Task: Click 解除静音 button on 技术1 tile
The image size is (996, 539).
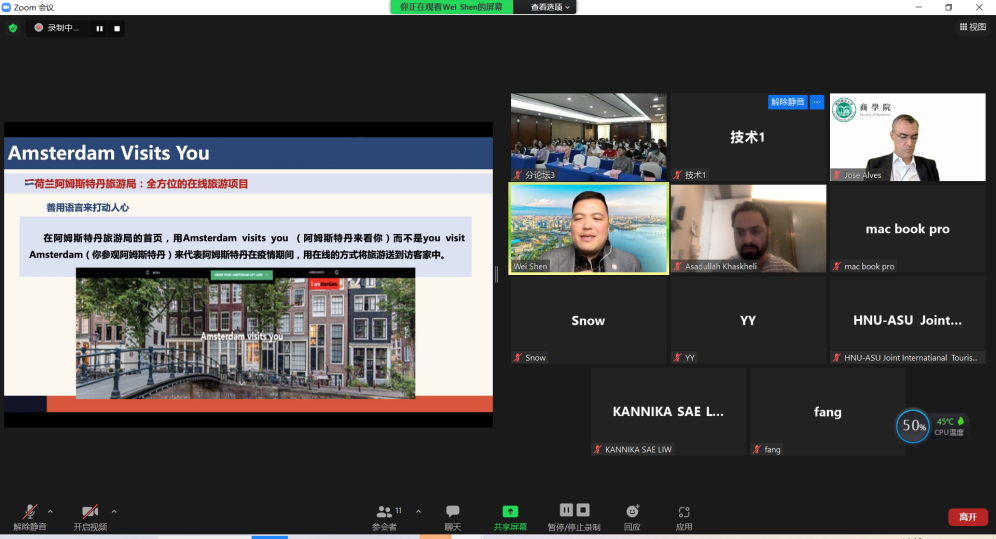Action: (x=787, y=102)
